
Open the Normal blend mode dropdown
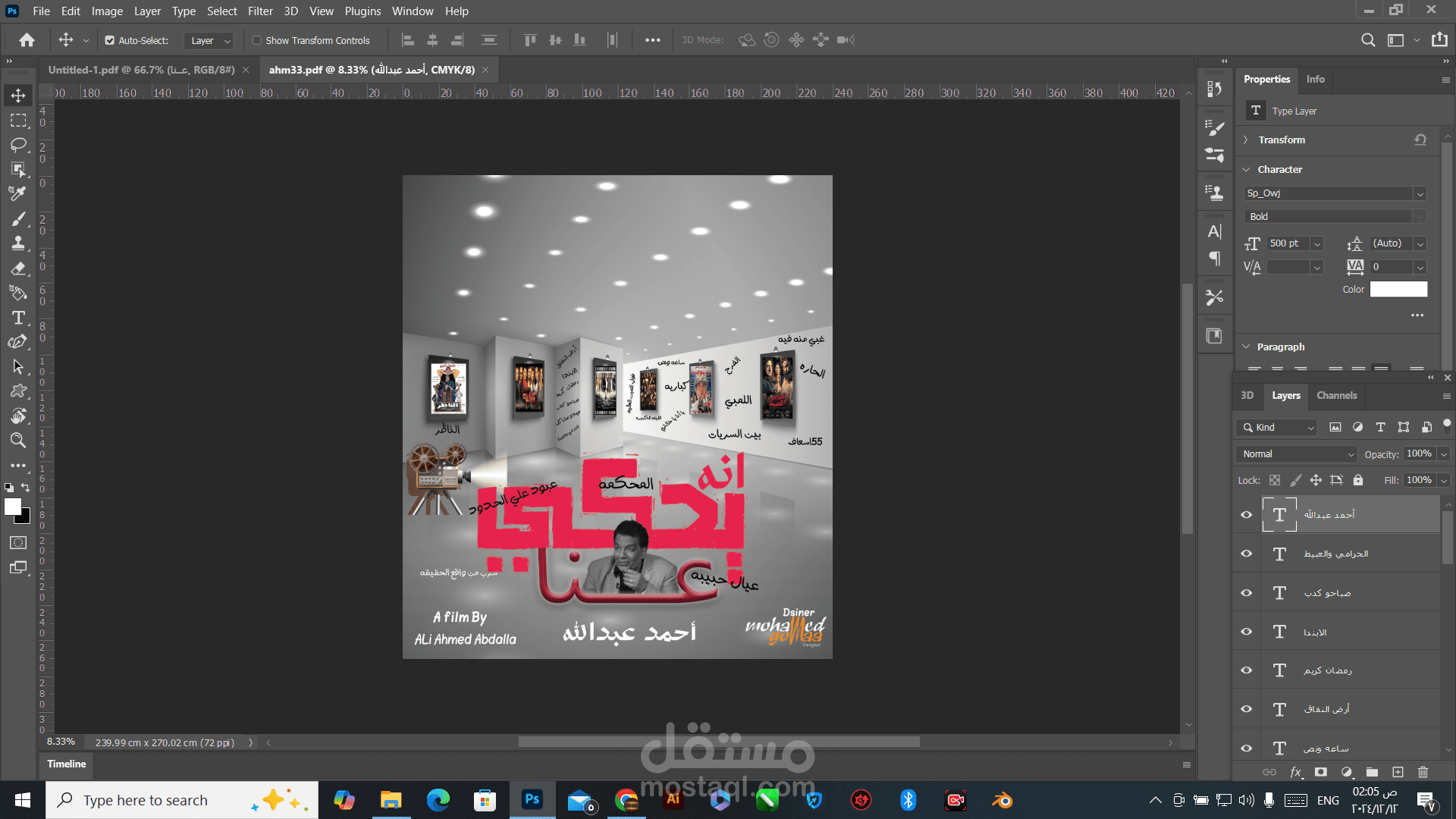click(1297, 453)
